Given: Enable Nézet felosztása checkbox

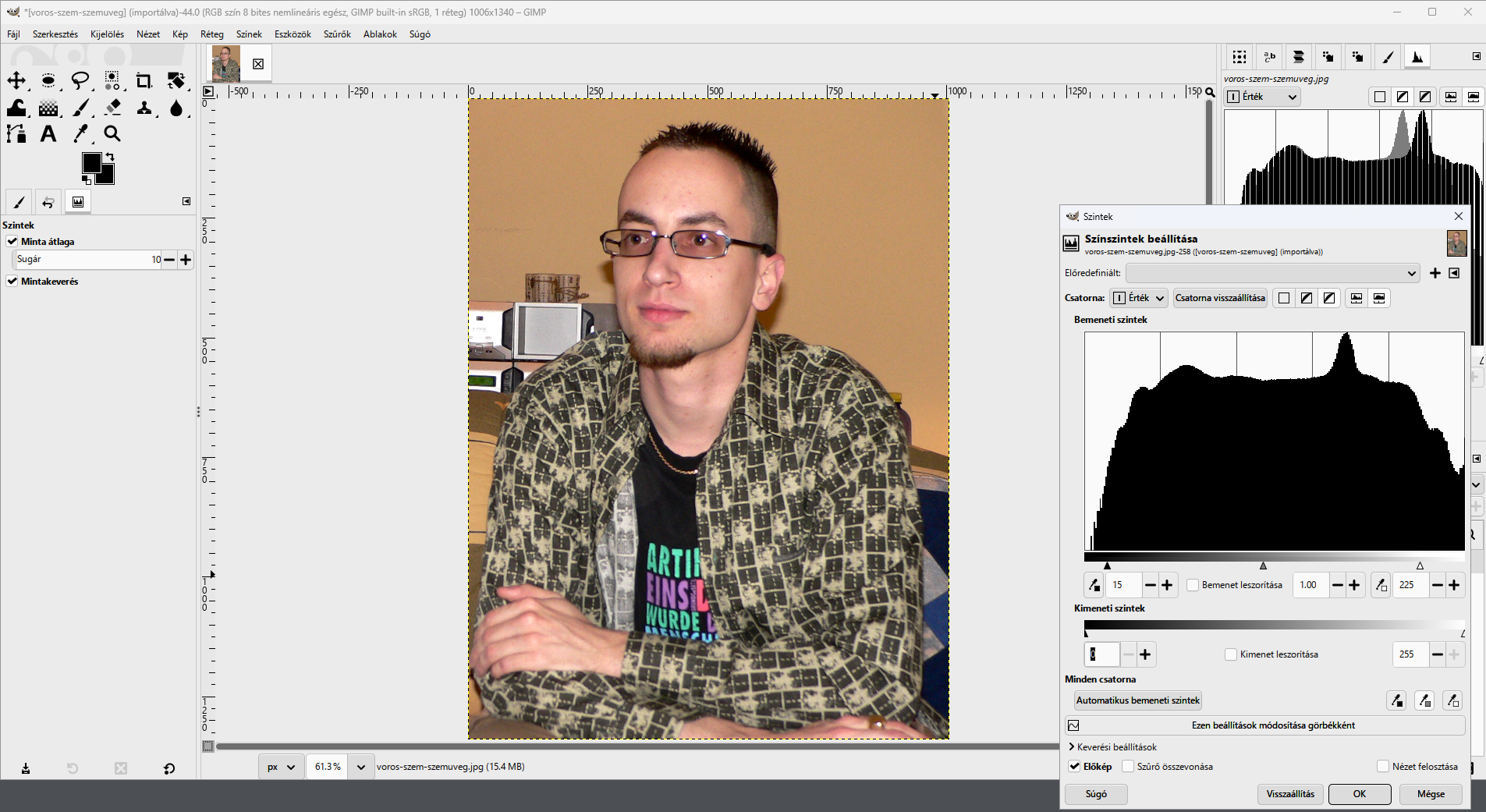Looking at the screenshot, I should click(1383, 767).
